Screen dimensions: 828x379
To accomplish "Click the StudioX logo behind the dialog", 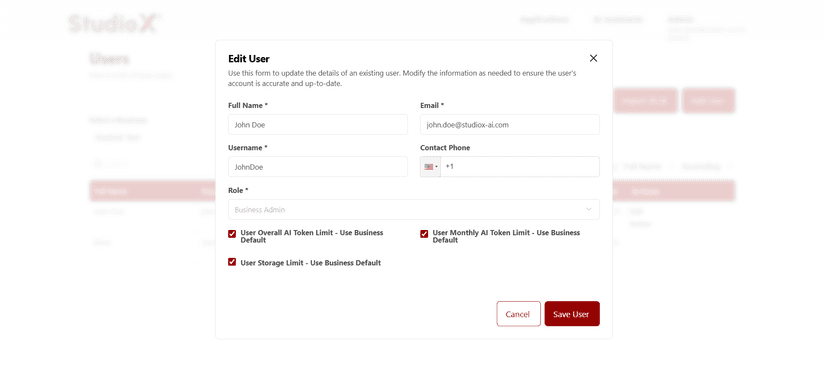I will [x=114, y=24].
